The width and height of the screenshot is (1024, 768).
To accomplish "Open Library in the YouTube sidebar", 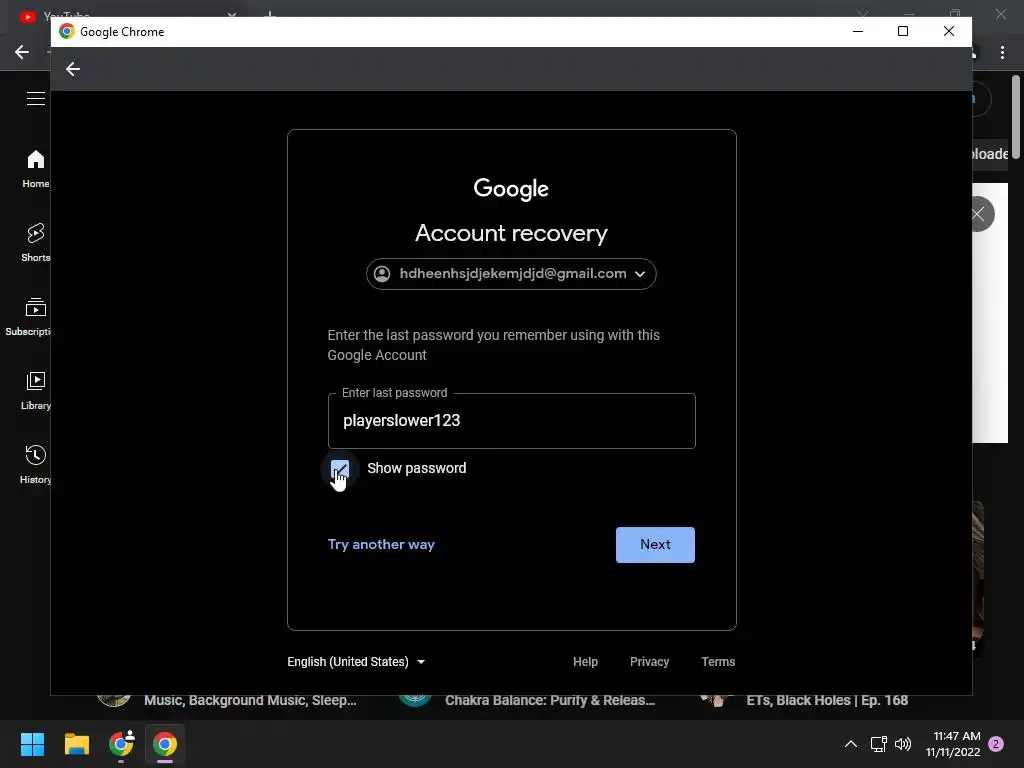I will (35, 391).
